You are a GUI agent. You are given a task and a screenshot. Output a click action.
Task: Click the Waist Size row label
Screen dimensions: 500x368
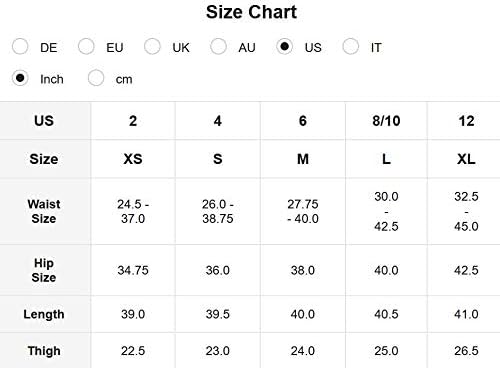[44, 211]
